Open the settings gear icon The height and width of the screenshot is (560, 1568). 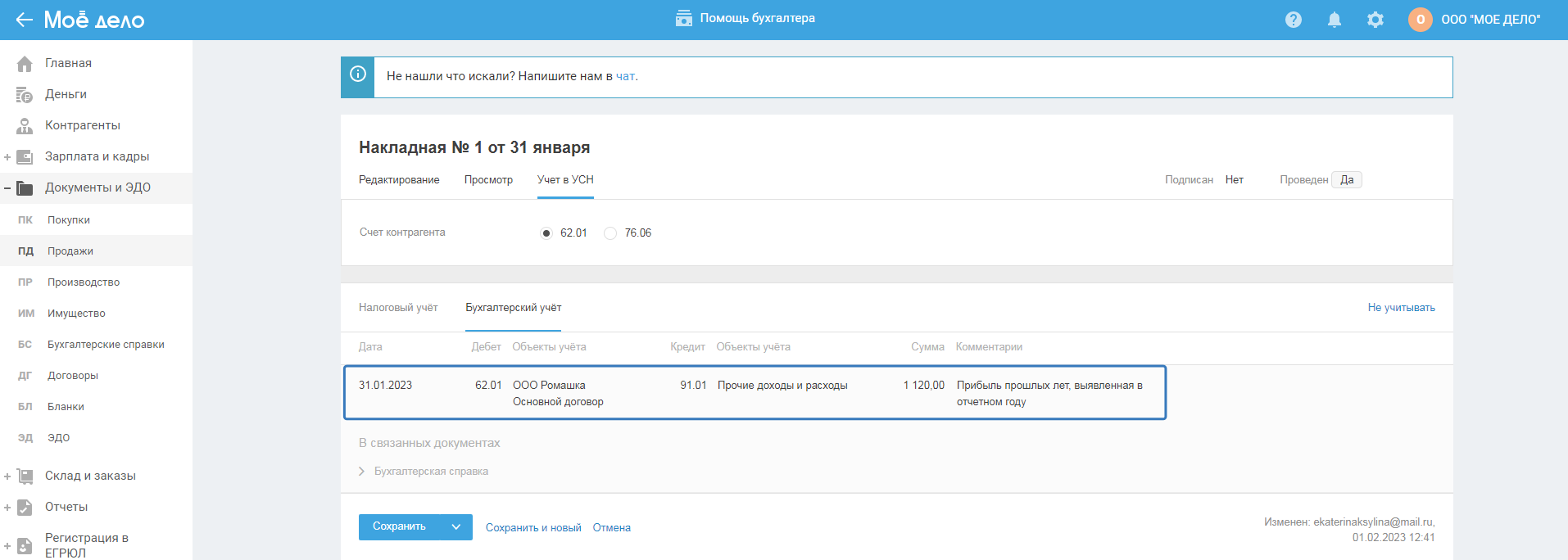pos(1375,20)
